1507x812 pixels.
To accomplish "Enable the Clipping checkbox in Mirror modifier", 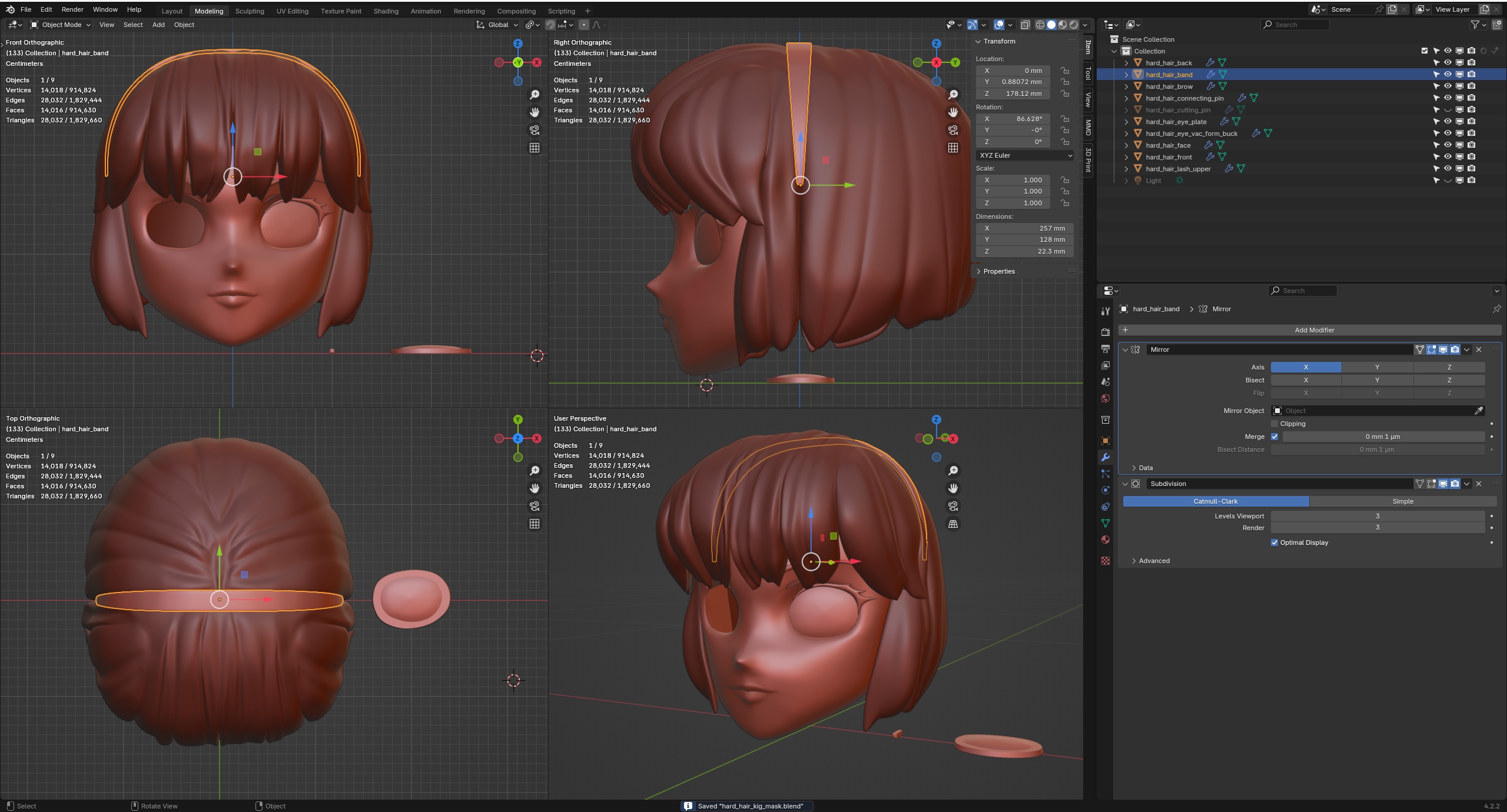I will pos(1274,424).
